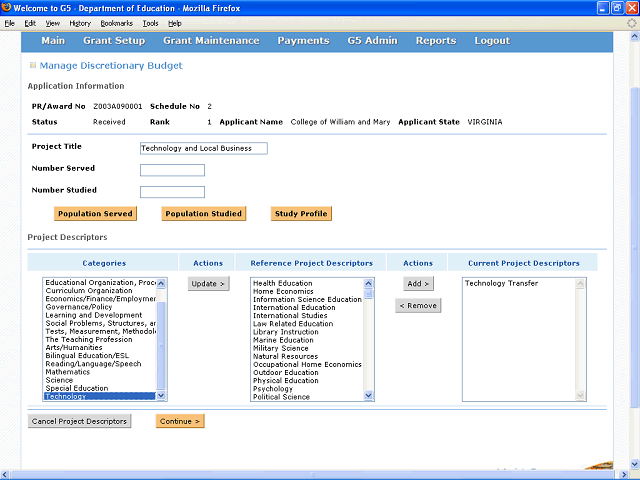This screenshot has height=480, width=640.
Task: Click the Study Profile button
Action: (301, 213)
